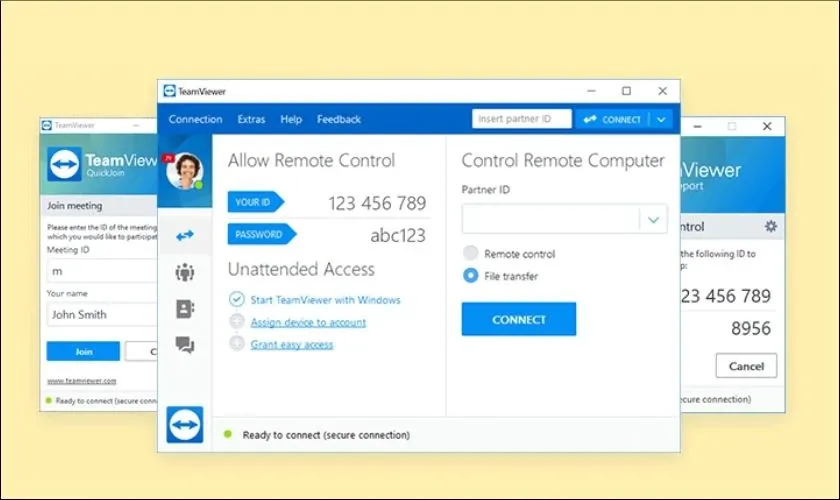Expand the dropdown next to top CONNECT button
840x500 pixels.
pyautogui.click(x=661, y=119)
